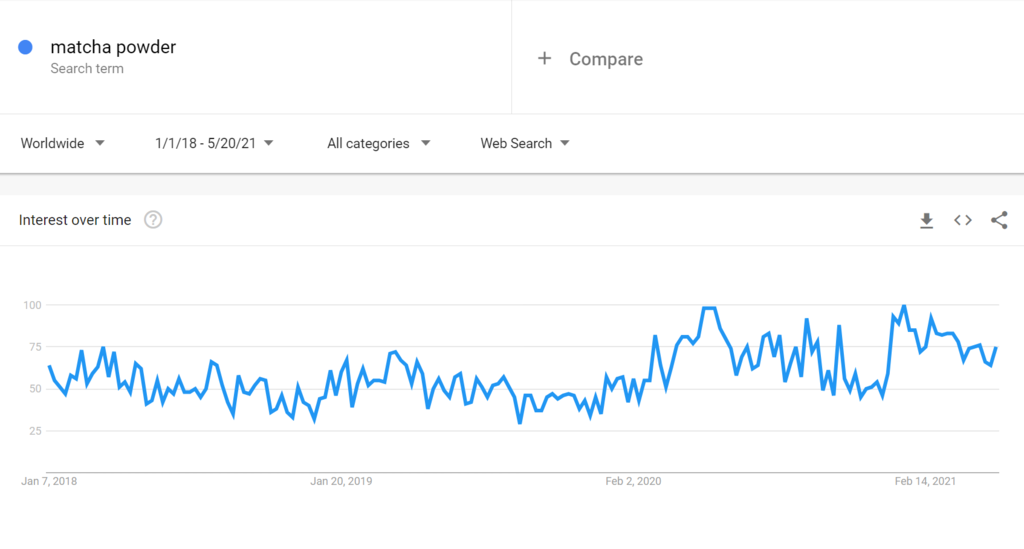Image resolution: width=1024 pixels, height=549 pixels.
Task: Select the Feb 2, 2020 axis label
Action: pos(633,481)
